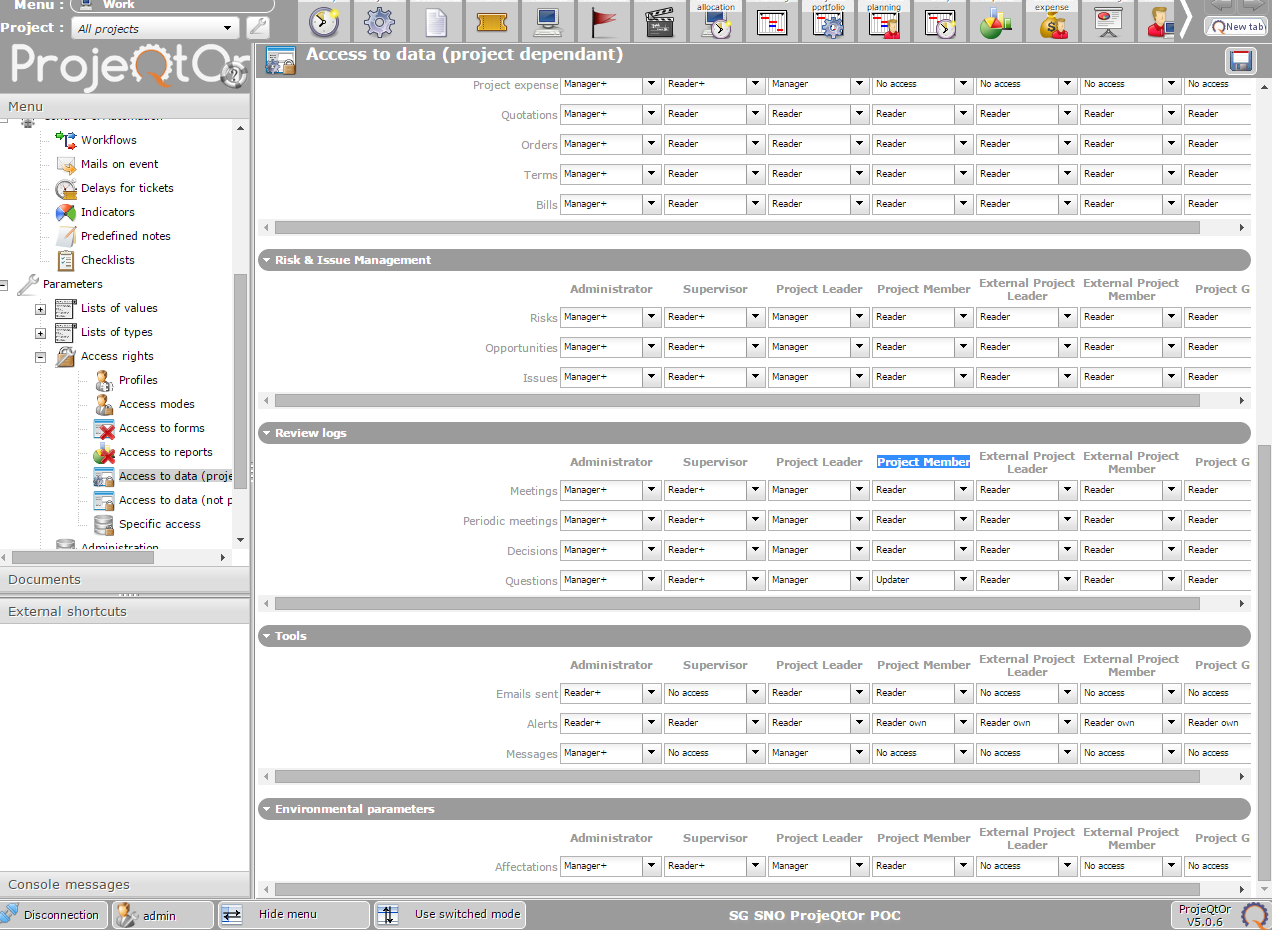Click the Save floppy disk icon
1272x930 pixels.
coord(1241,61)
